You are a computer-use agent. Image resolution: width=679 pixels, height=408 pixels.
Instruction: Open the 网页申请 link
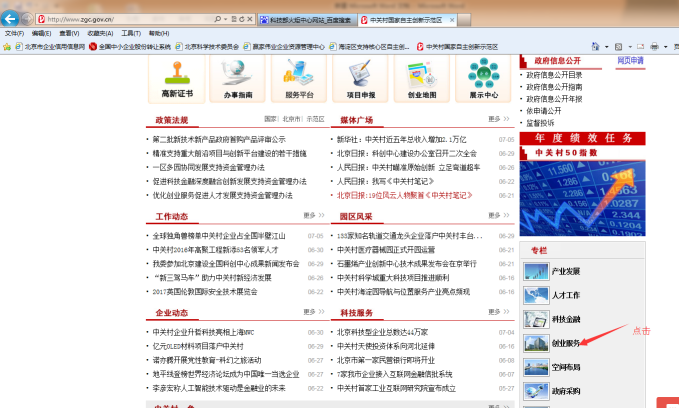click(x=630, y=61)
